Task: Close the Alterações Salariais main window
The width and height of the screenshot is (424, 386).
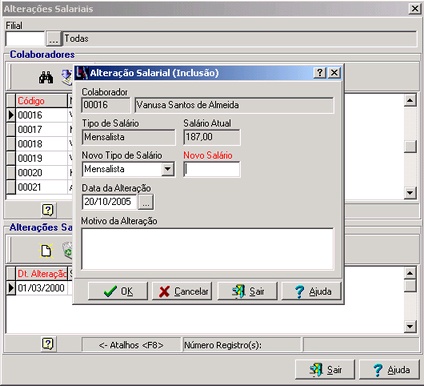Action: pyautogui.click(x=415, y=8)
